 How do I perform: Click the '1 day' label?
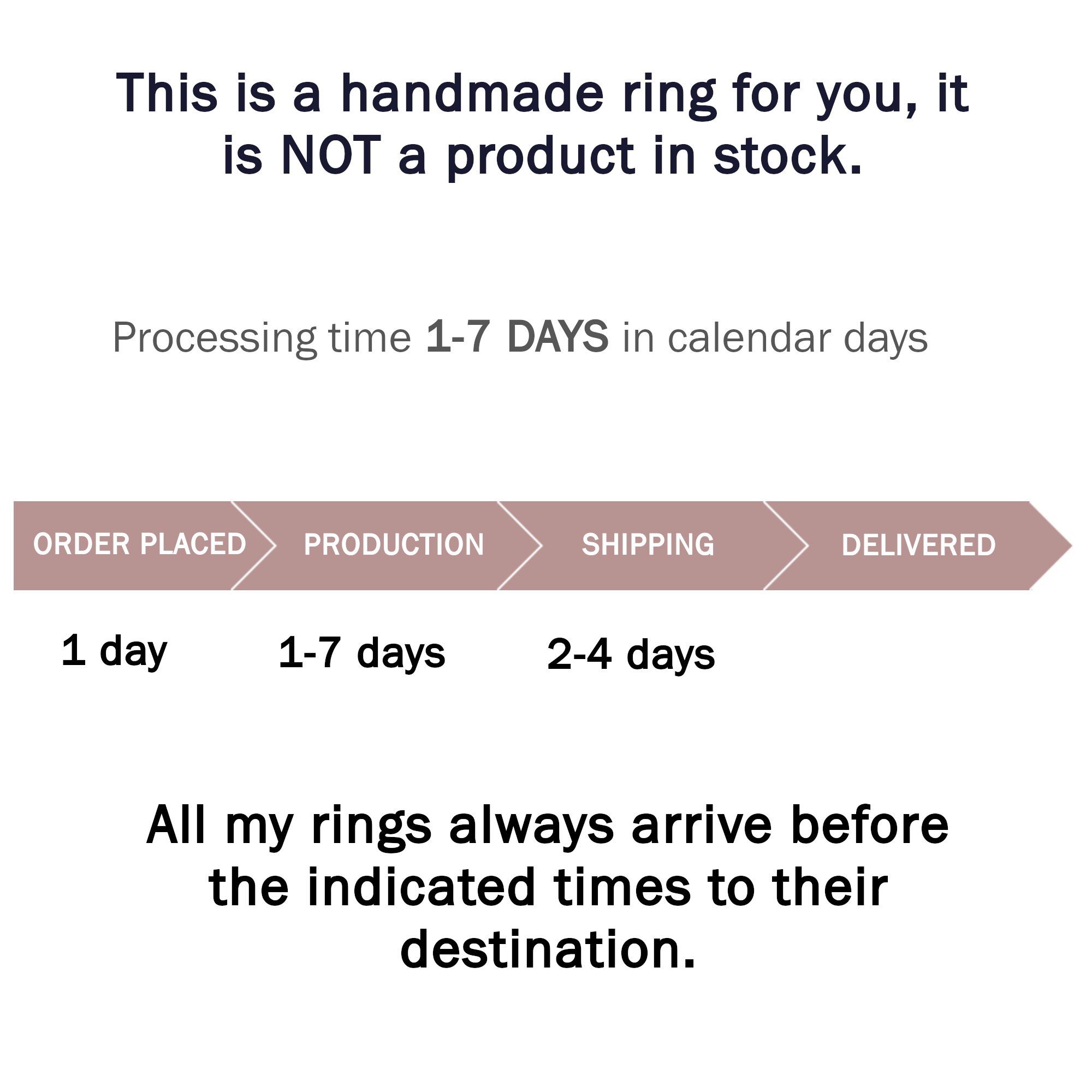click(x=114, y=652)
